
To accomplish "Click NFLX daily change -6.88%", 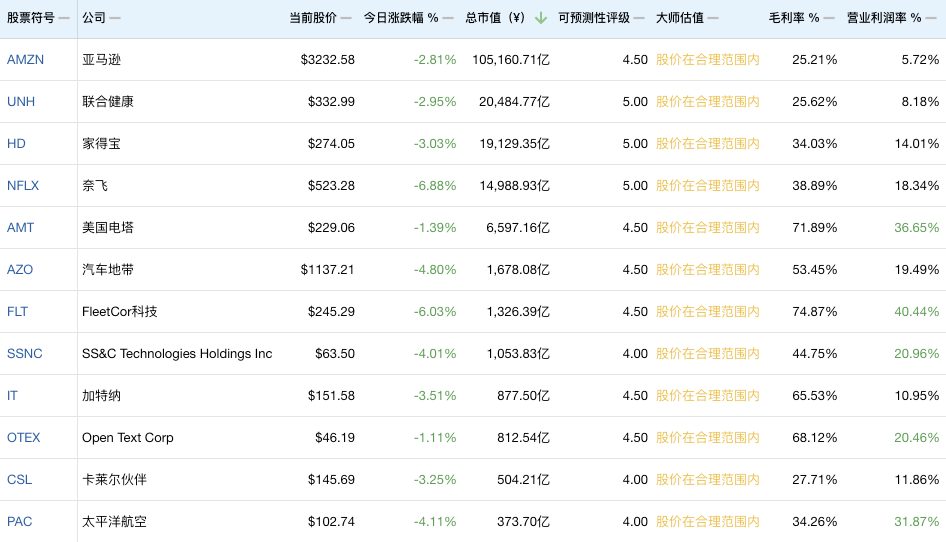I will pyautogui.click(x=435, y=185).
